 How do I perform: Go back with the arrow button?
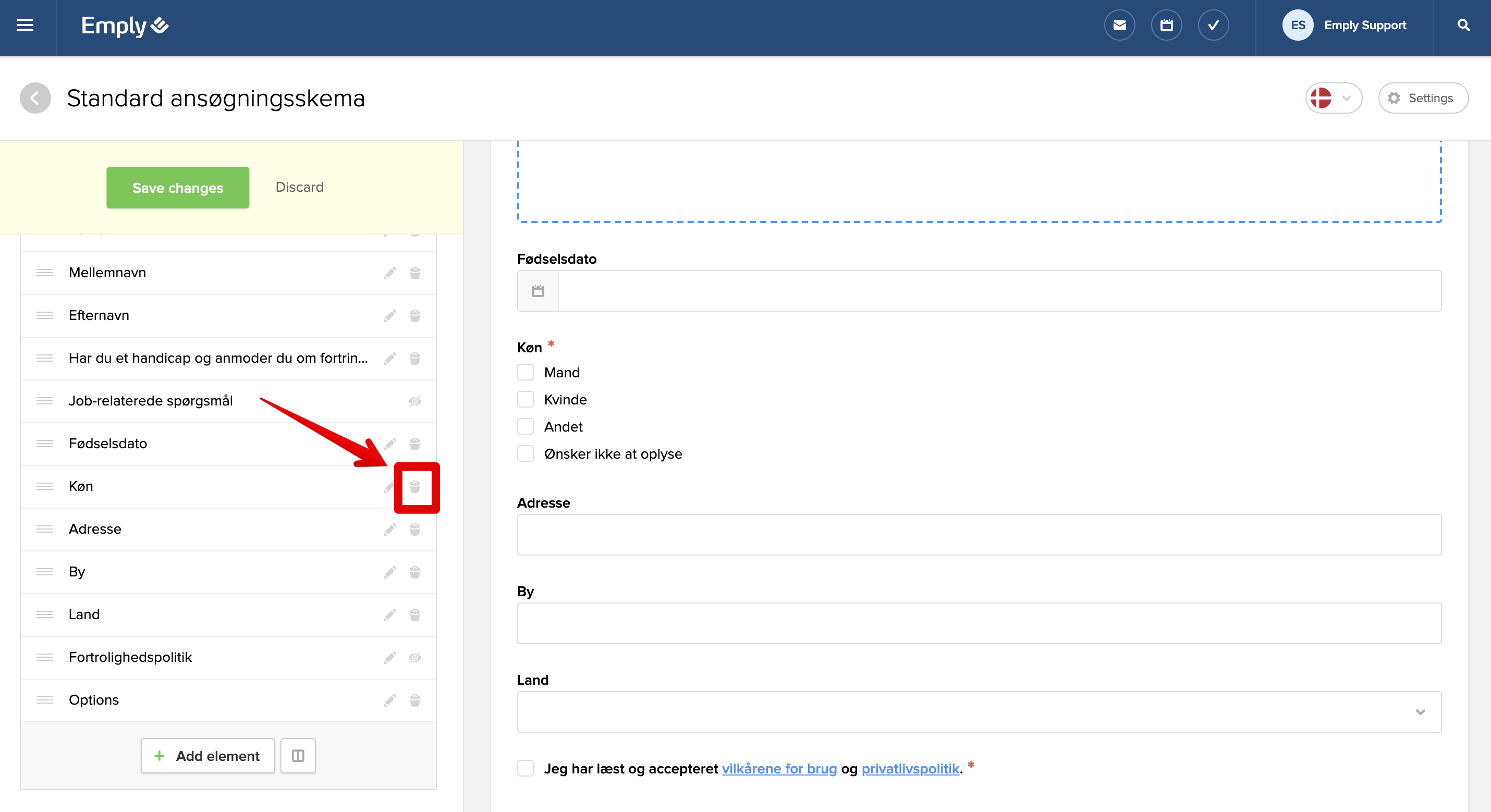(x=35, y=98)
